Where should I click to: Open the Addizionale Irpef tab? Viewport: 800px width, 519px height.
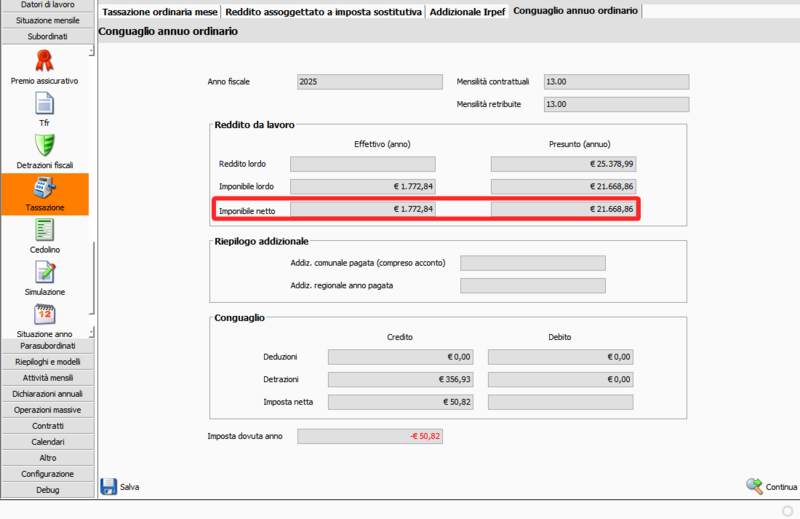tap(467, 11)
